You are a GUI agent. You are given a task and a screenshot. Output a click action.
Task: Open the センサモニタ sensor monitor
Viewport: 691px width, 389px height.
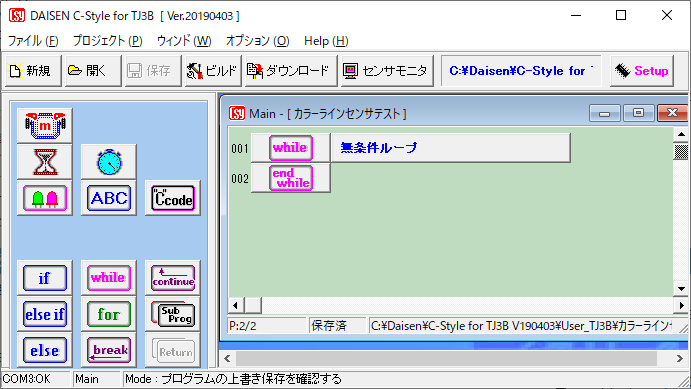tap(387, 70)
